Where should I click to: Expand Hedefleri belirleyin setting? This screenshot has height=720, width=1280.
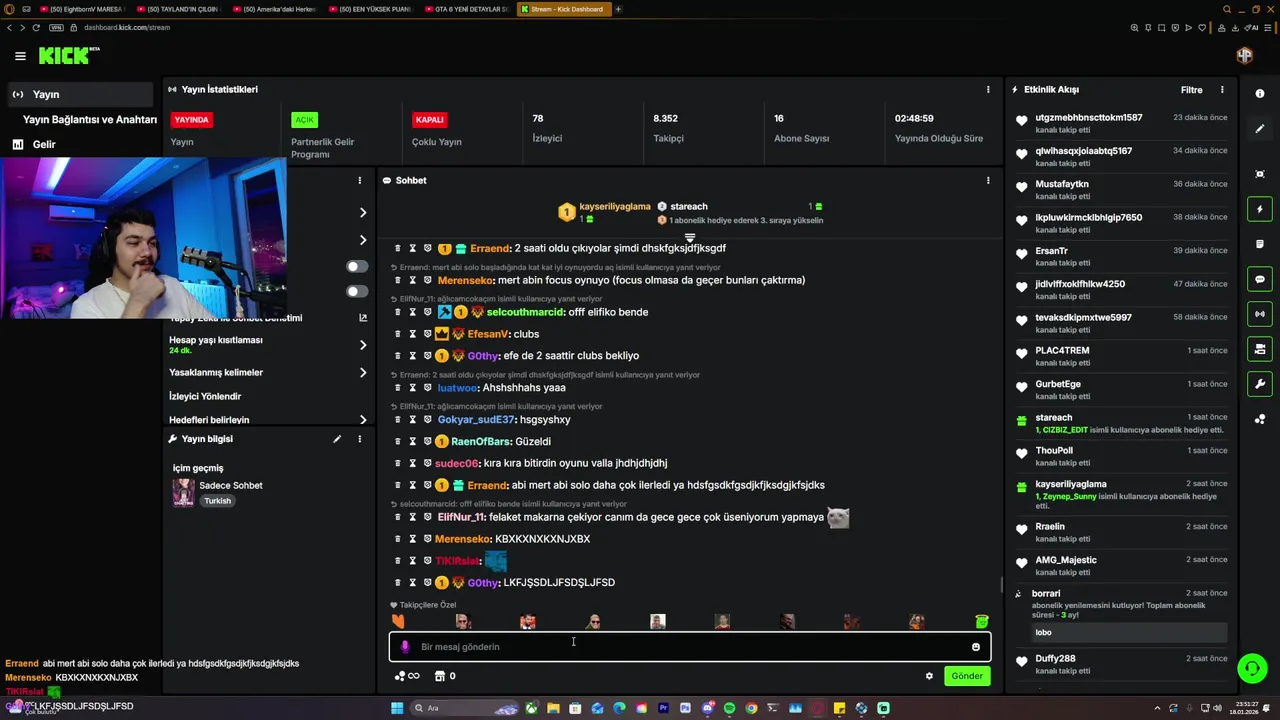pos(363,420)
